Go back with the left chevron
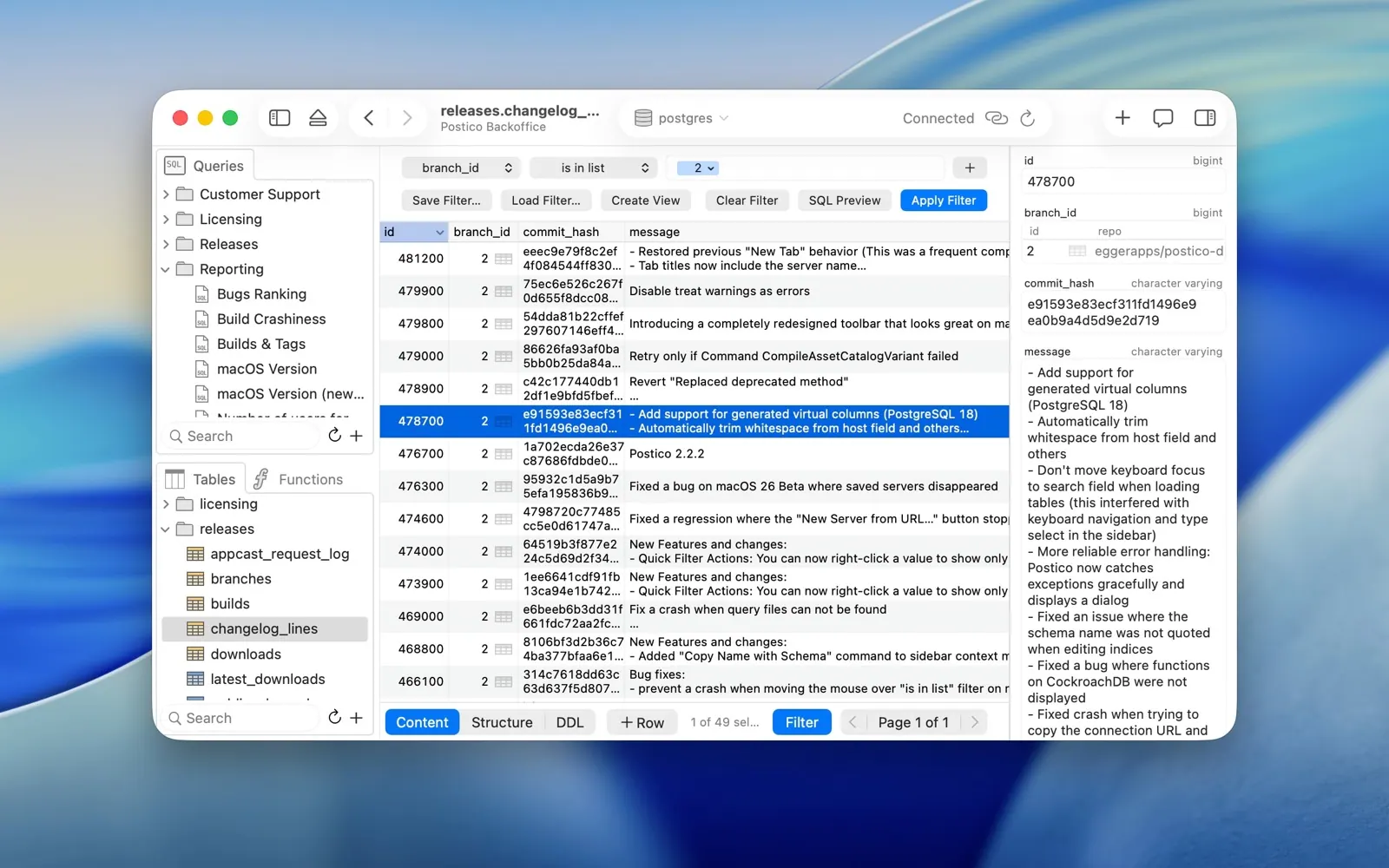1389x868 pixels. pyautogui.click(x=369, y=118)
